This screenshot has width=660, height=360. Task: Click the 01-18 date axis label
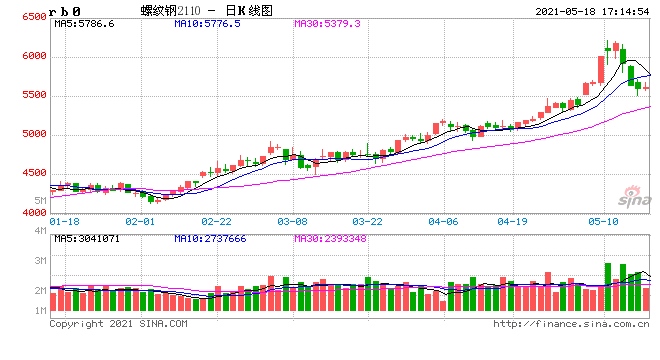(64, 221)
